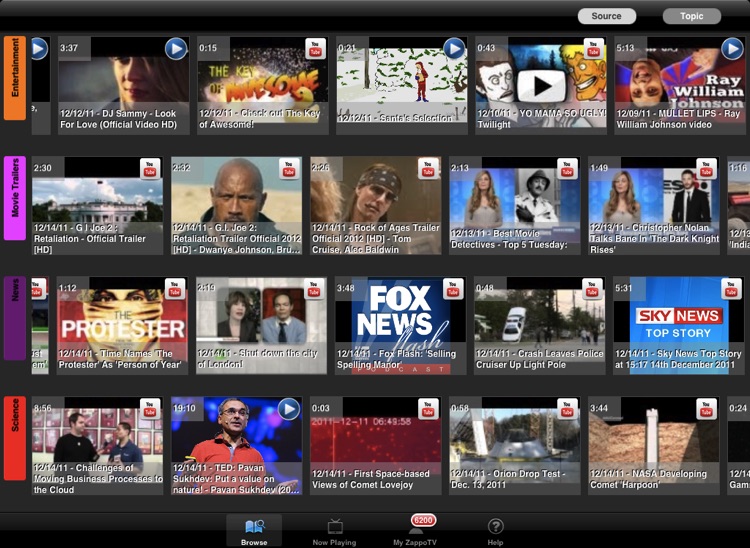Select the News category label
Viewport: 750px width, 548px height.
point(15,318)
